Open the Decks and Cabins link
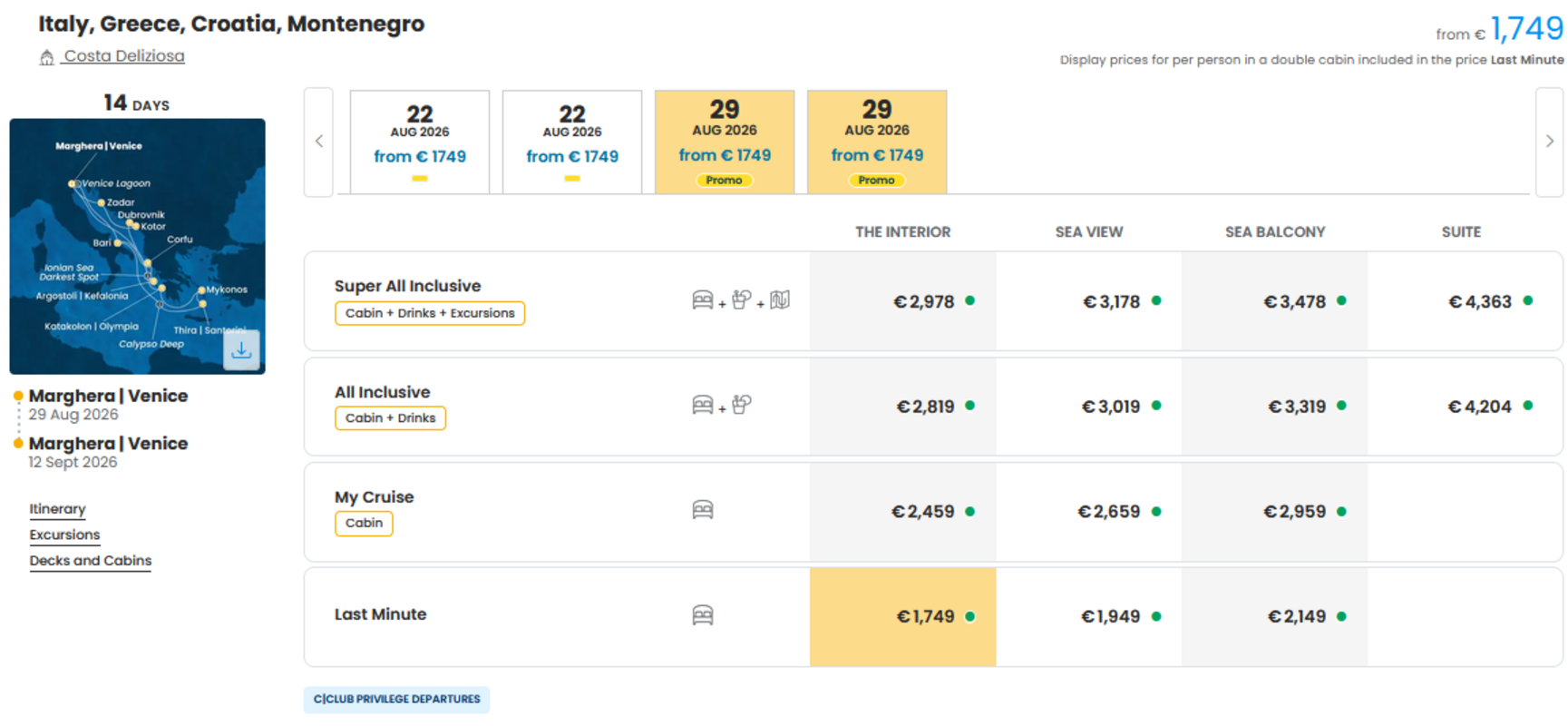This screenshot has width=1568, height=726. pos(91,561)
